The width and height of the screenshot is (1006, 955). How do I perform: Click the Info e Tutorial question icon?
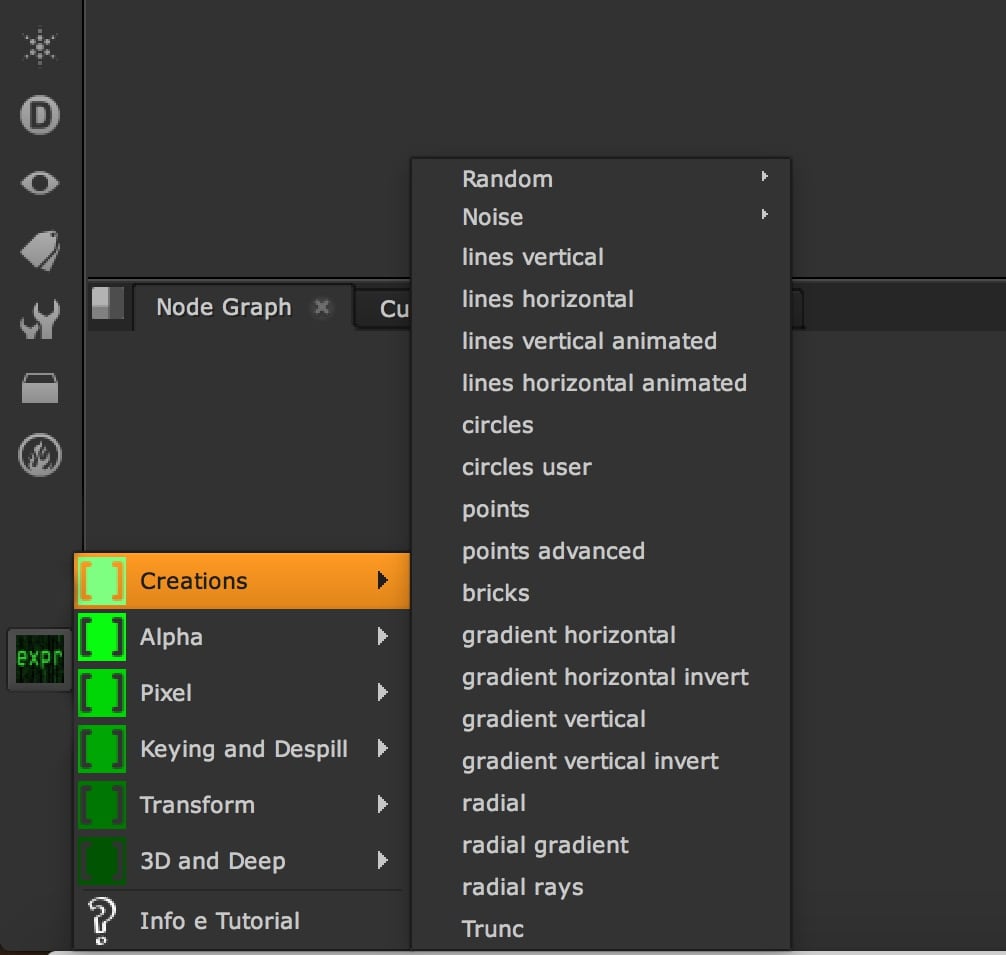coord(102,921)
